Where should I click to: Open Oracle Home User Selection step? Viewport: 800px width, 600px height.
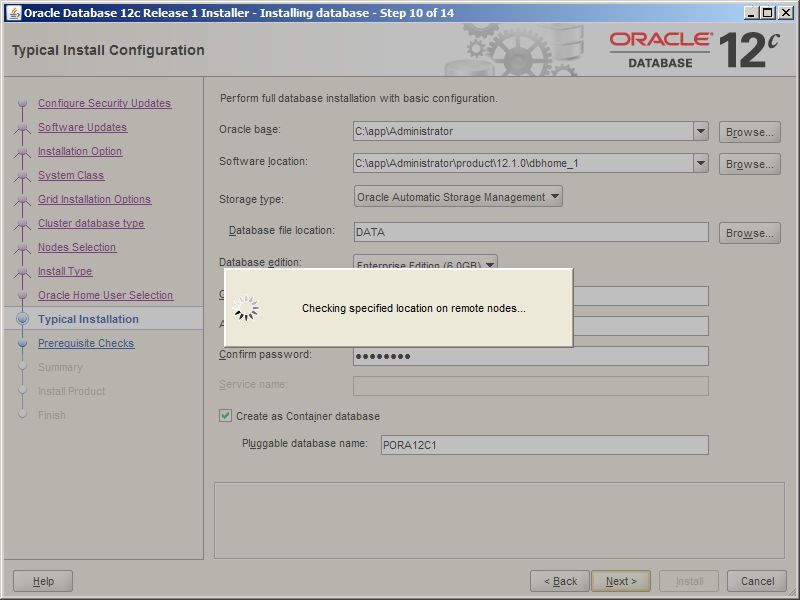[x=105, y=295]
